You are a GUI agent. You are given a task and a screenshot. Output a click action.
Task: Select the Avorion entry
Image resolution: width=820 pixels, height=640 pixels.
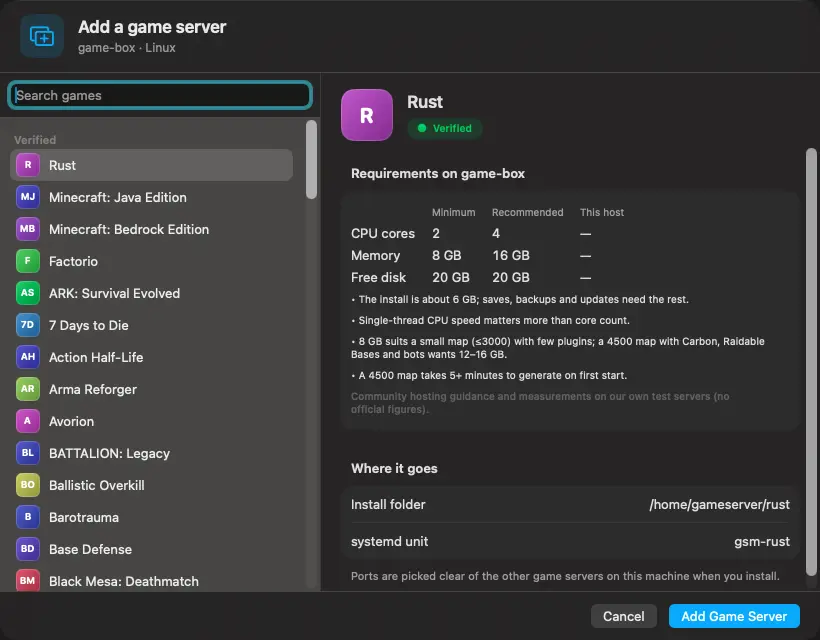click(151, 421)
